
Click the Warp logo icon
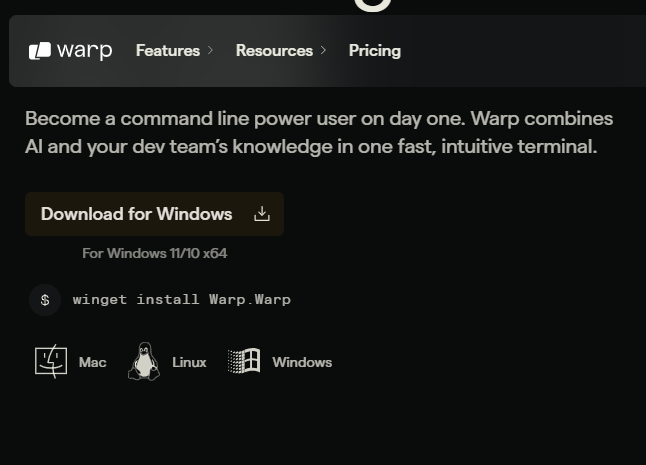click(40, 51)
